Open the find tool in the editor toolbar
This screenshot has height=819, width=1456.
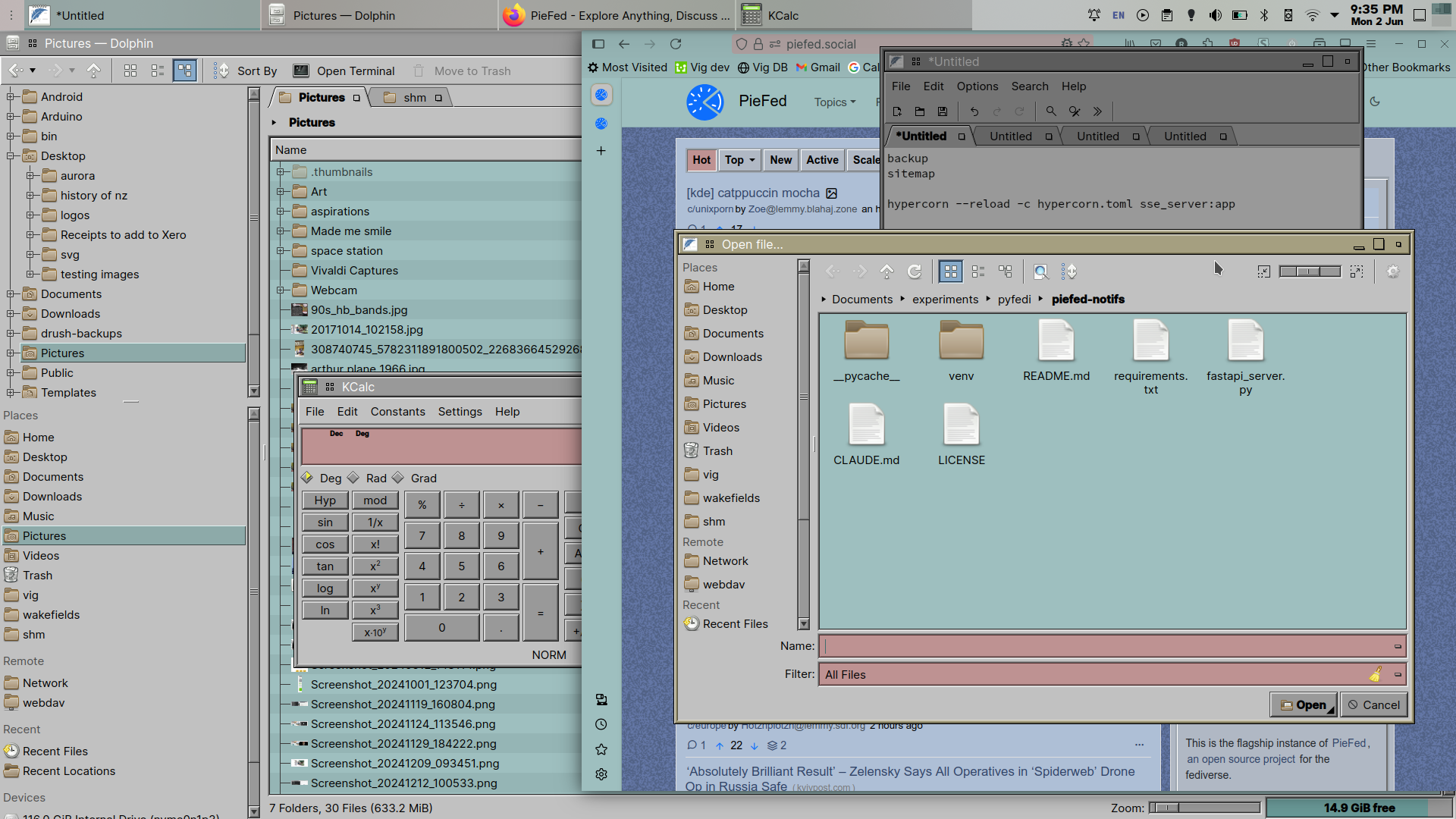click(x=1051, y=111)
